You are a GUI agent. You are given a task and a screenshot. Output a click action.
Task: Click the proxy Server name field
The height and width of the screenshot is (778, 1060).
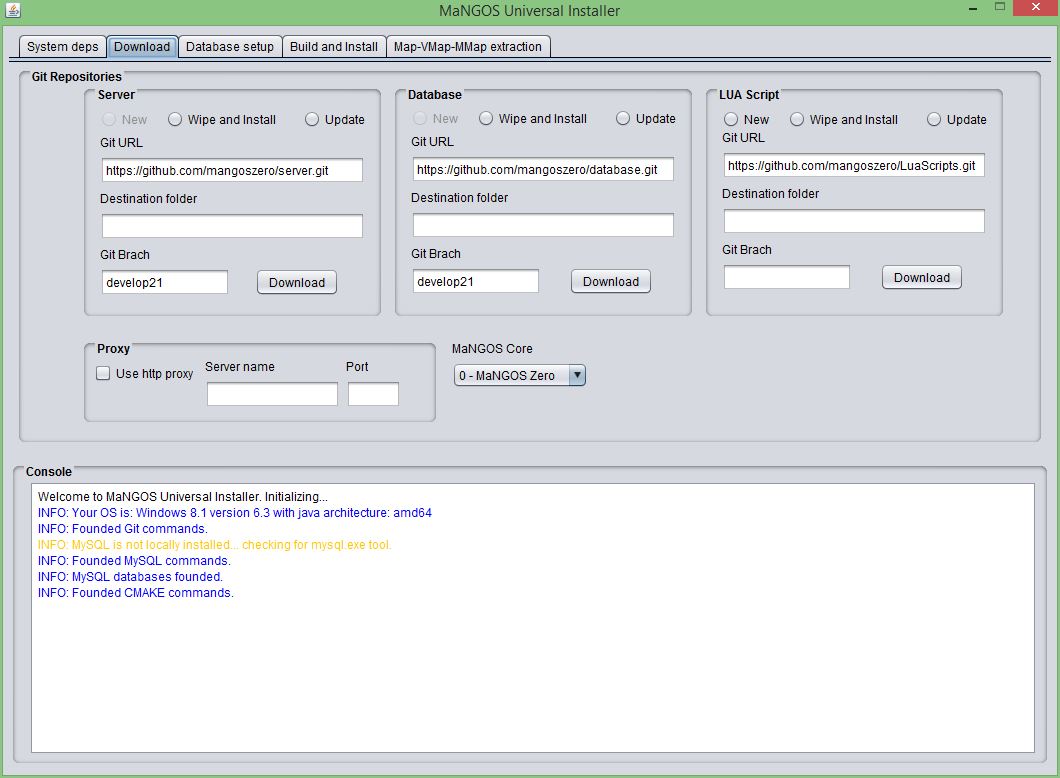tap(272, 394)
